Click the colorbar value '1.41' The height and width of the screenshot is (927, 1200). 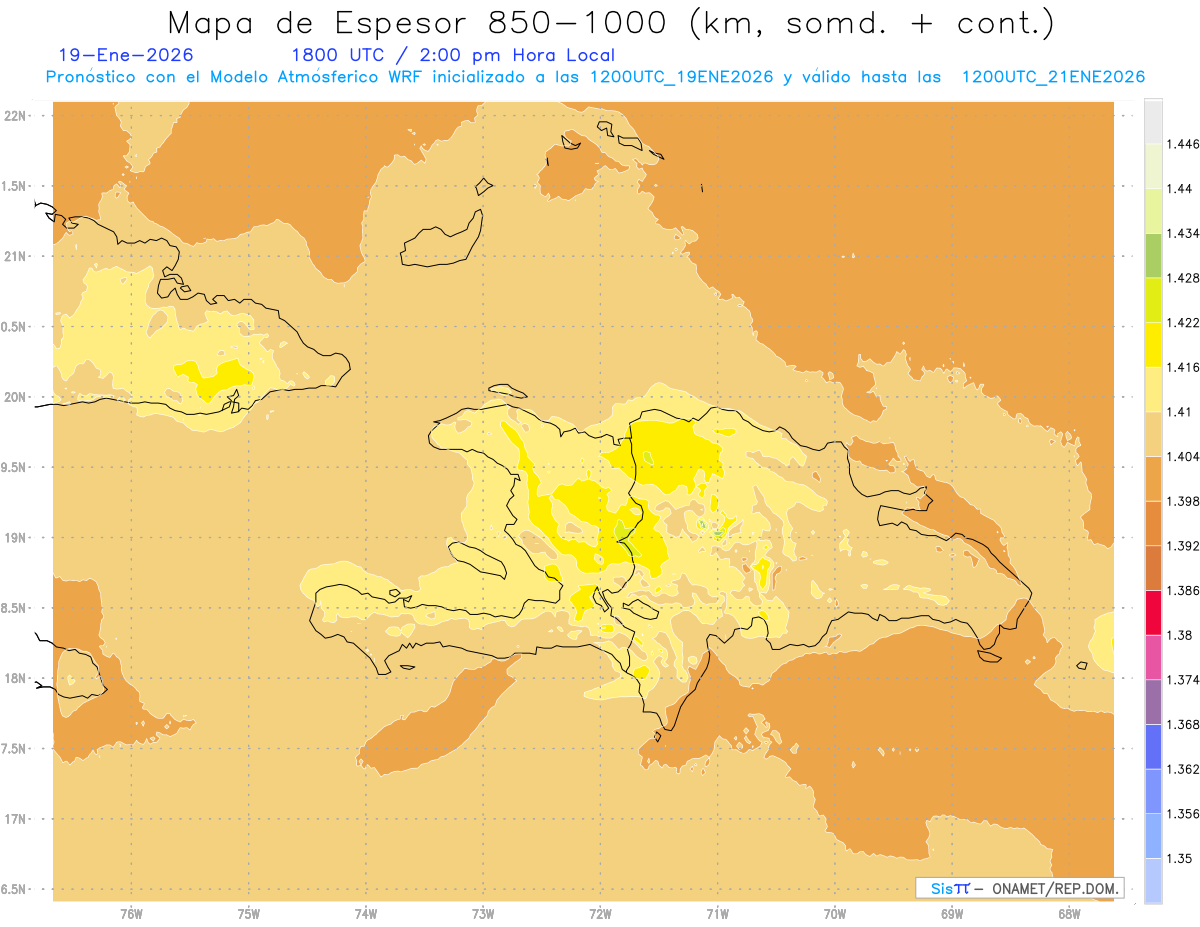[1178, 412]
